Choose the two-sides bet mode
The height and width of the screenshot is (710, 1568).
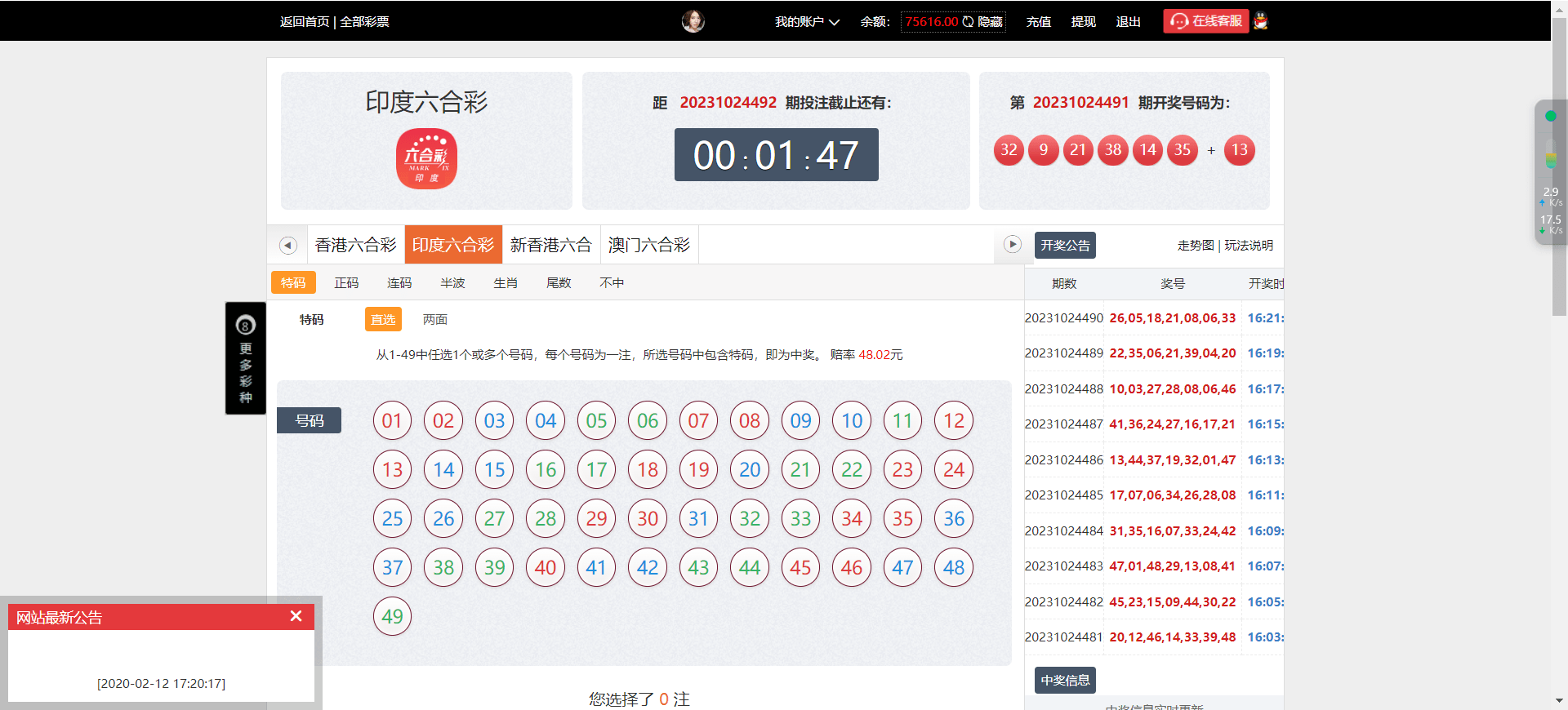[434, 320]
